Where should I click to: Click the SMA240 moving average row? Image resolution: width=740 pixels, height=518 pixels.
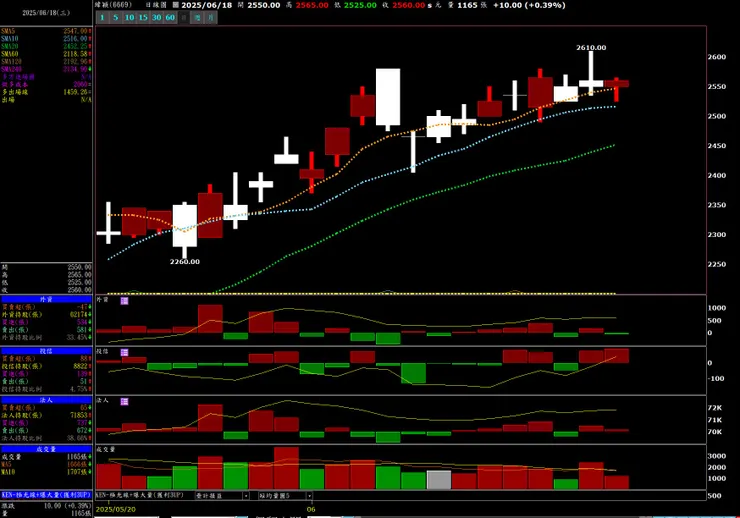46,69
